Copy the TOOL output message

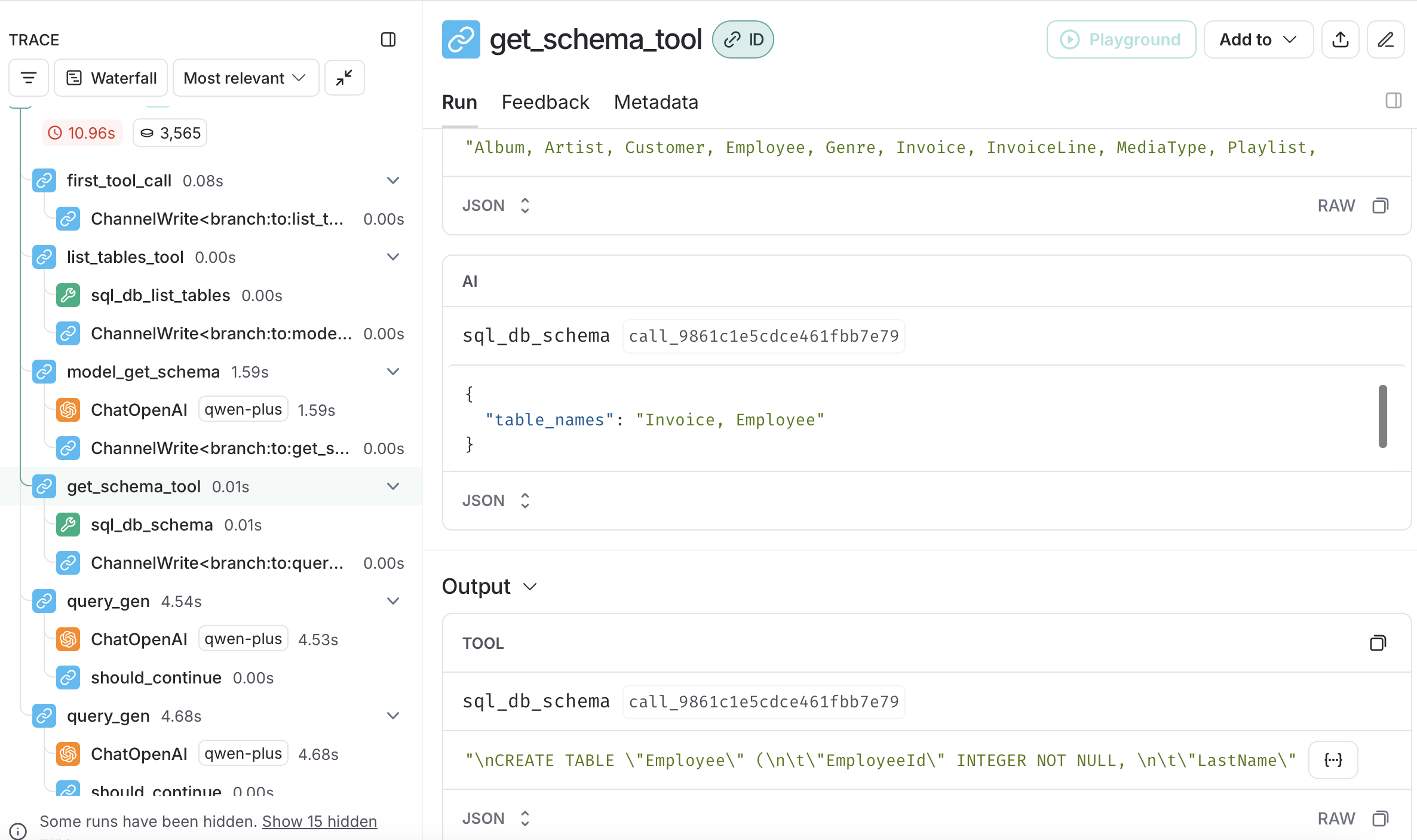[x=1378, y=643]
